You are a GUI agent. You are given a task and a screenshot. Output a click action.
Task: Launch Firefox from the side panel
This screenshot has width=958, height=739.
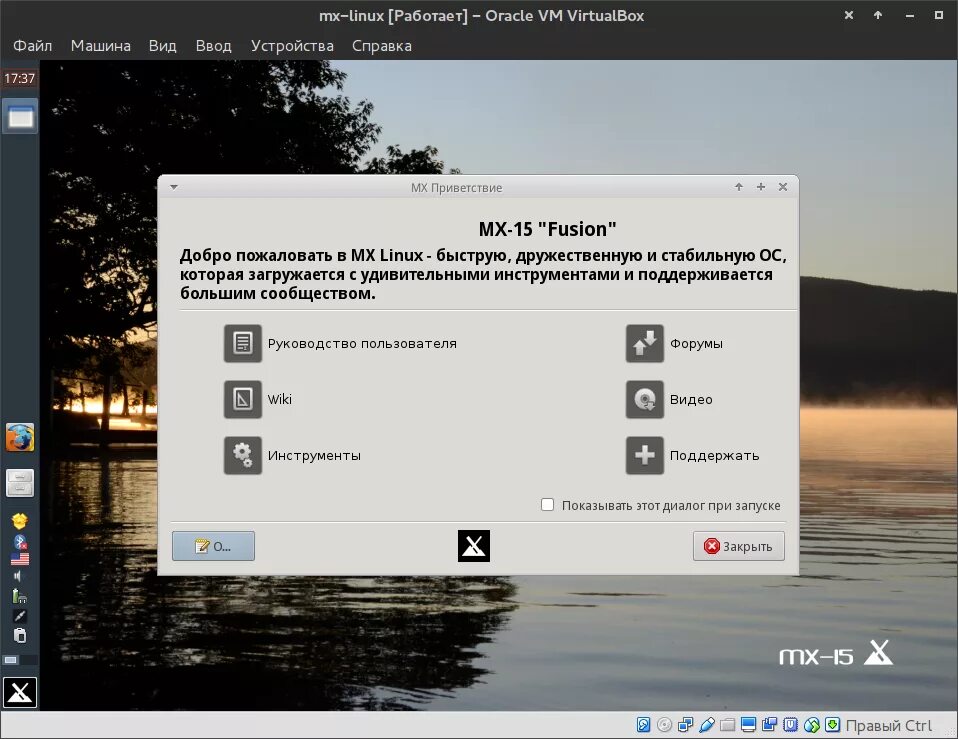click(20, 437)
